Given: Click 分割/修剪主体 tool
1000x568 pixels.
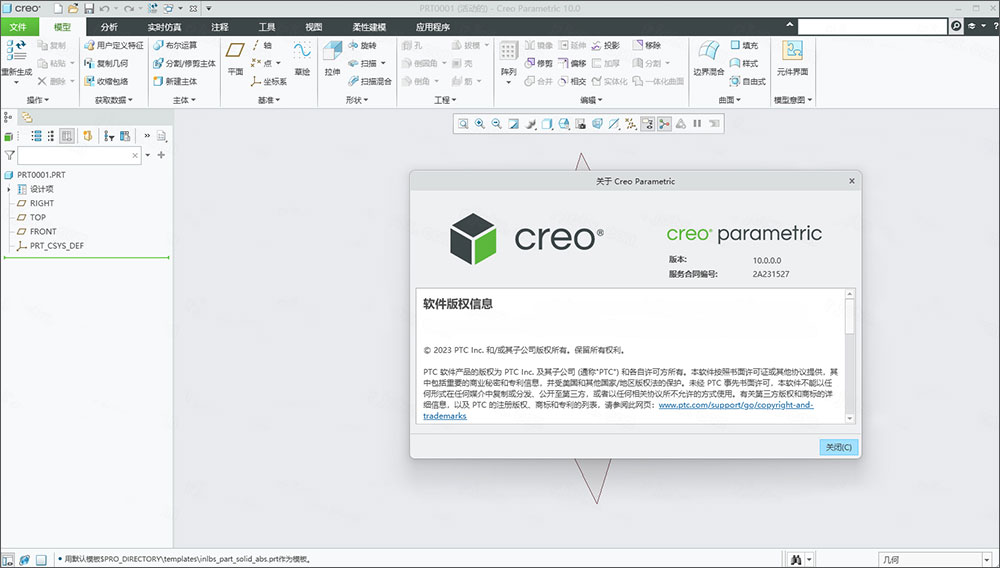Looking at the screenshot, I should point(184,63).
